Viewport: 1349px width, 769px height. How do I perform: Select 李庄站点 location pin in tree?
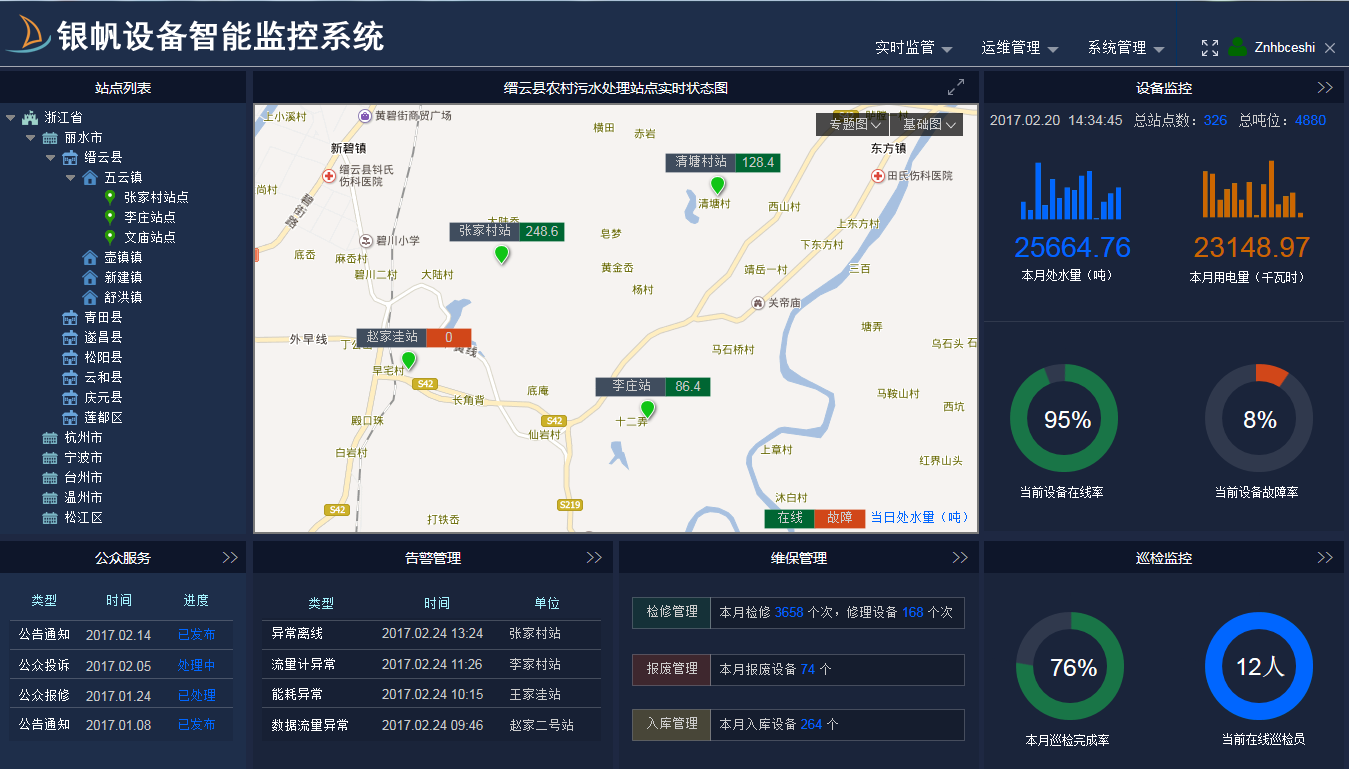pyautogui.click(x=110, y=217)
